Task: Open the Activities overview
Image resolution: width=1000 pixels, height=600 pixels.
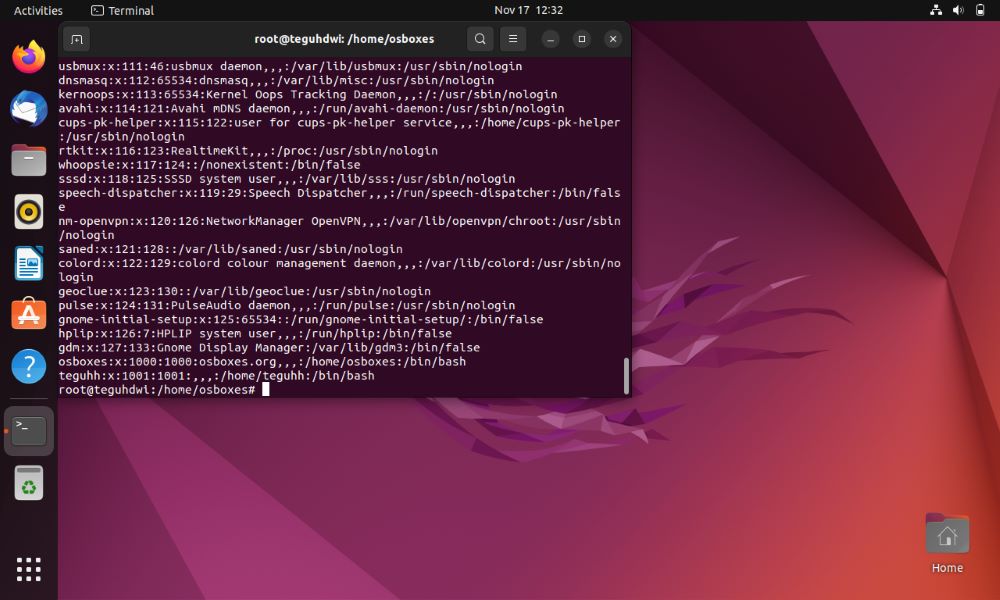Action: click(x=38, y=10)
